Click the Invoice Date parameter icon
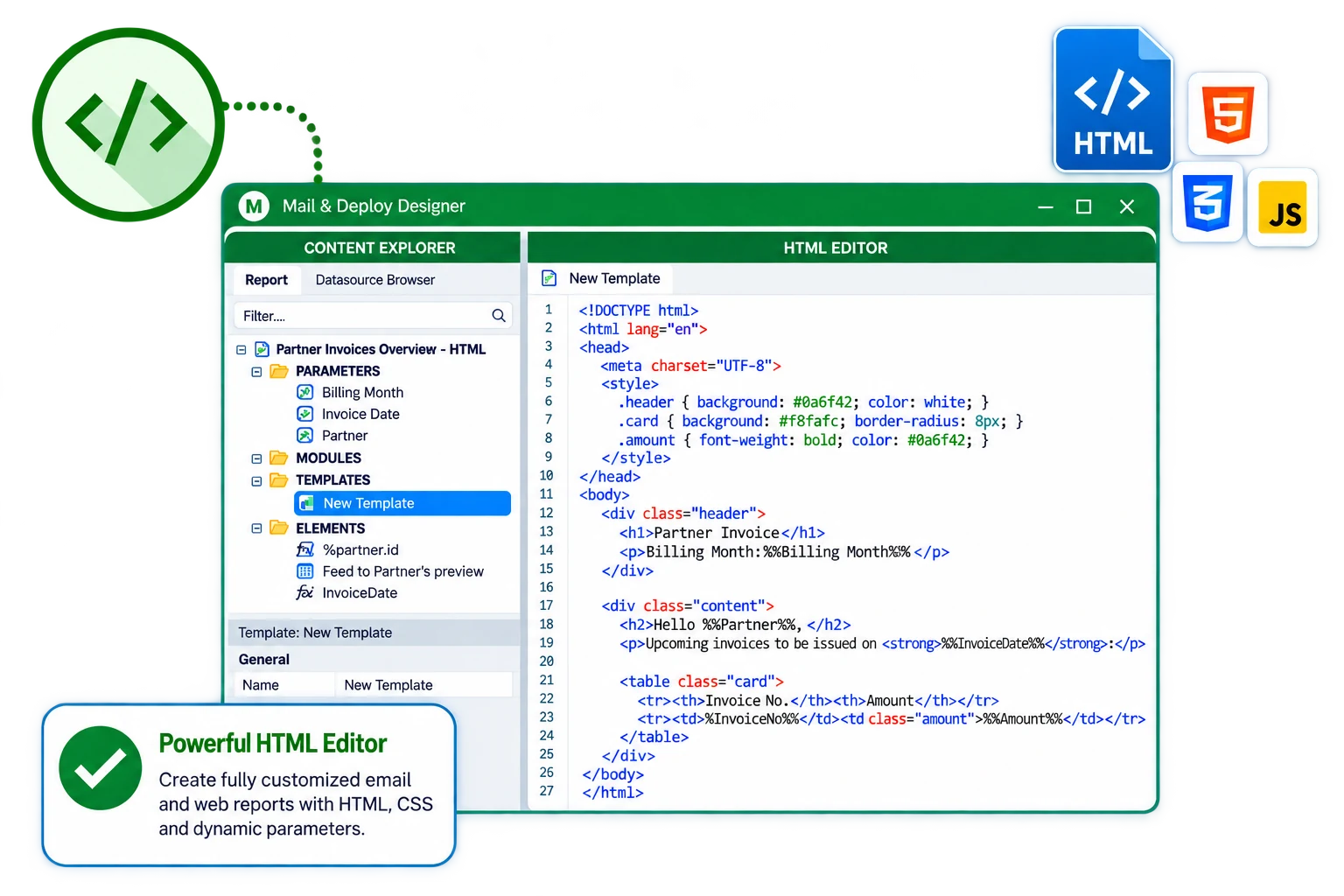This screenshot has height=896, width=1344. click(304, 414)
